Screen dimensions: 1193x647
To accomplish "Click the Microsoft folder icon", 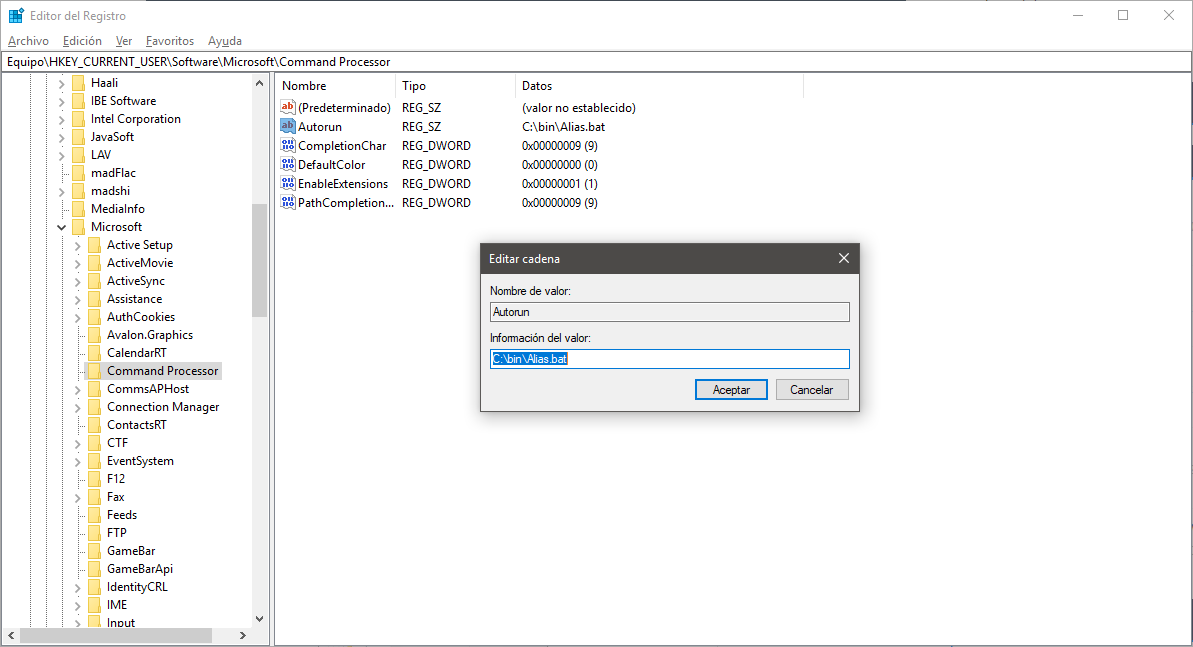I will pos(78,227).
